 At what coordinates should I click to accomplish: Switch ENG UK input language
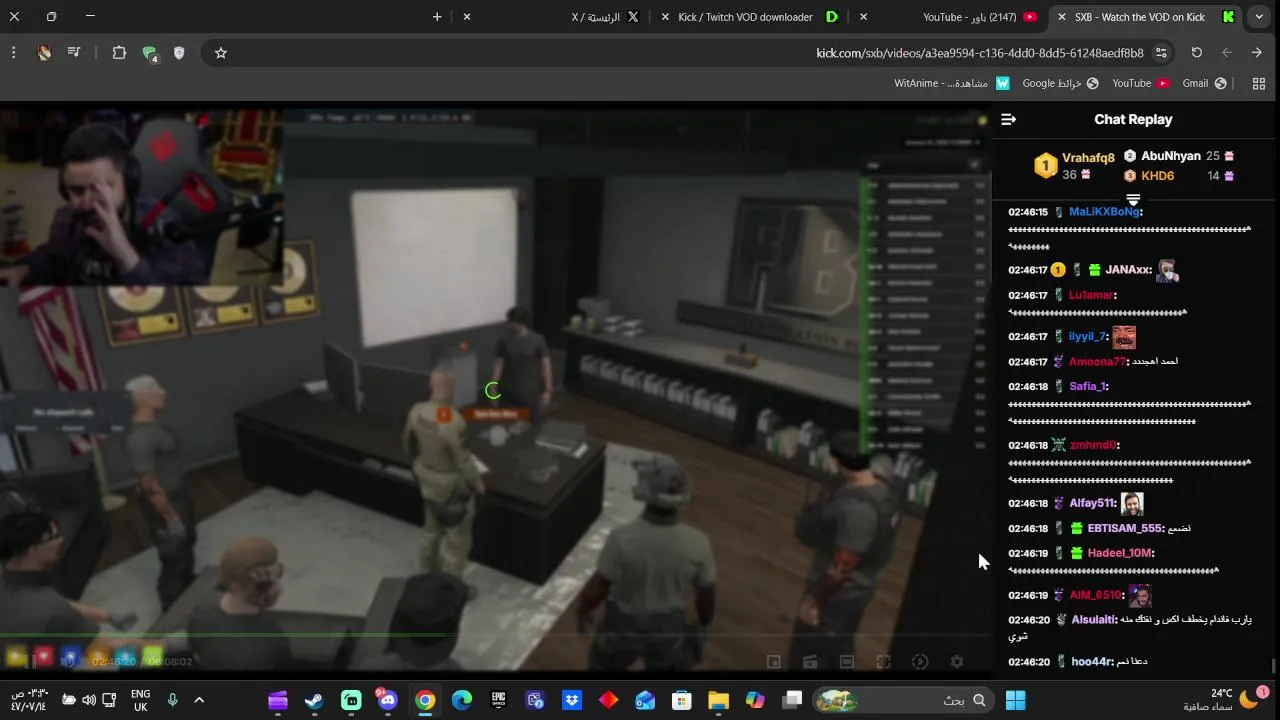coord(141,700)
